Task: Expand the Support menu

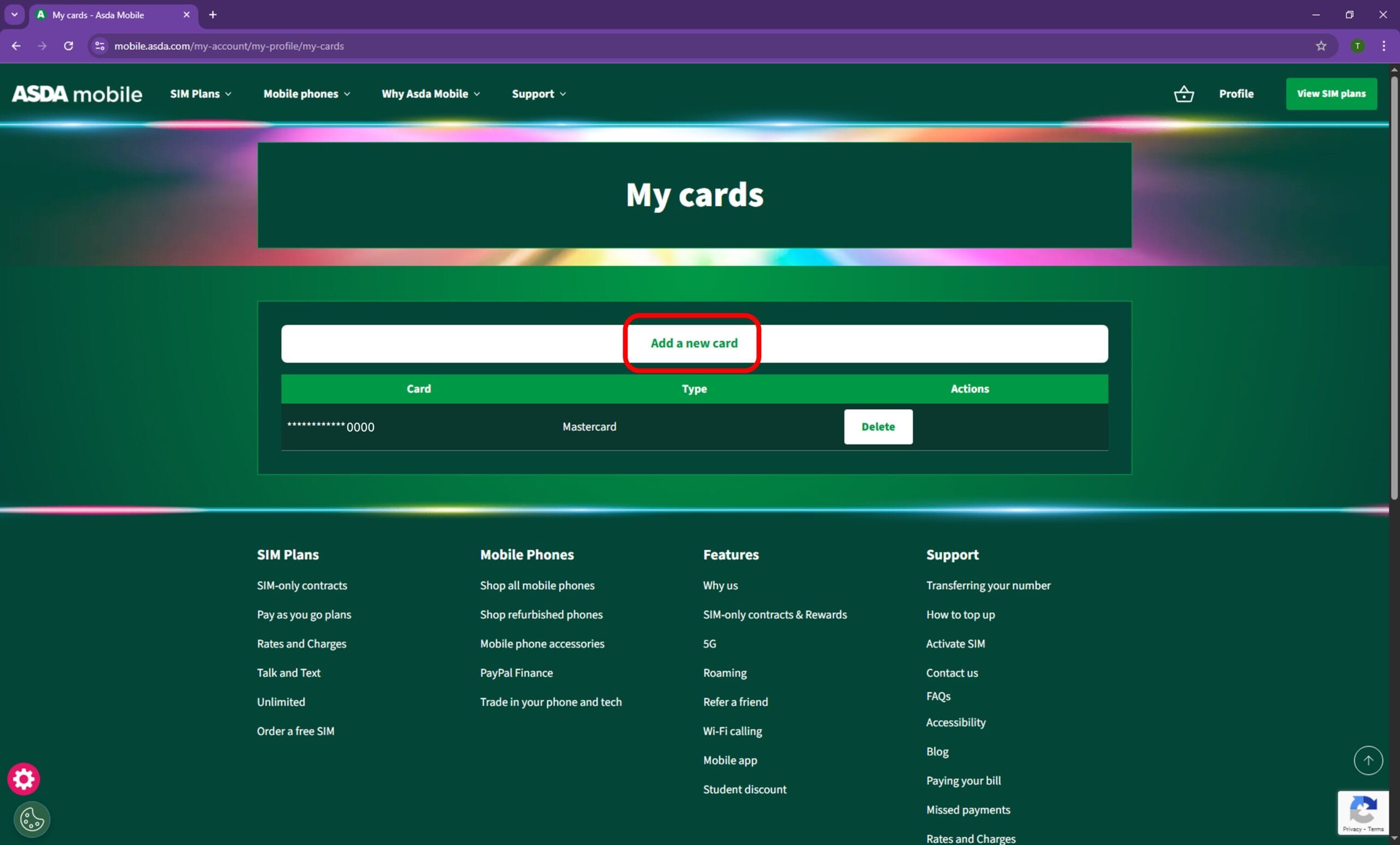Action: pos(539,93)
